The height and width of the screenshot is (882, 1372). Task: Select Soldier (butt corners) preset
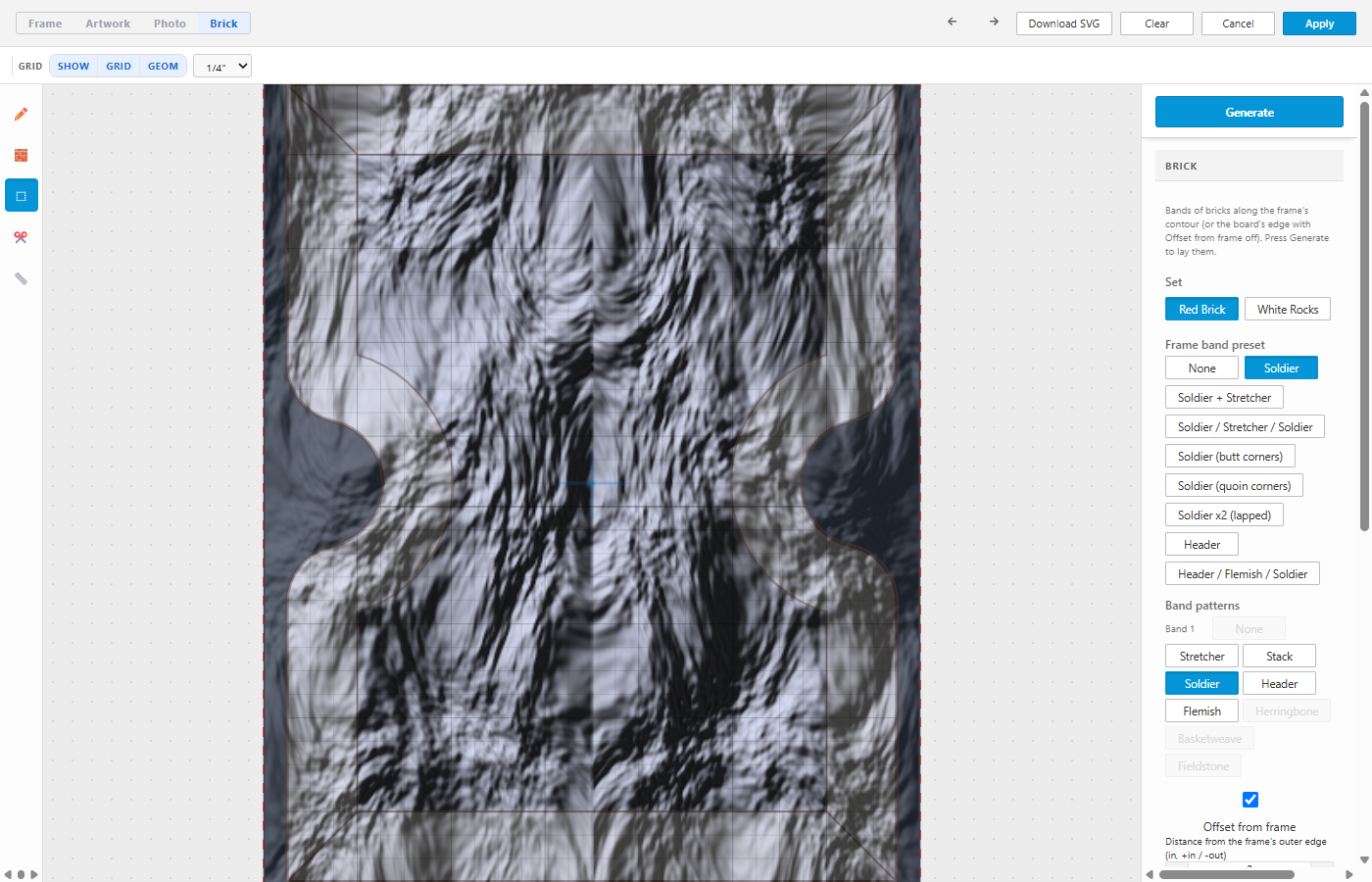click(1230, 456)
